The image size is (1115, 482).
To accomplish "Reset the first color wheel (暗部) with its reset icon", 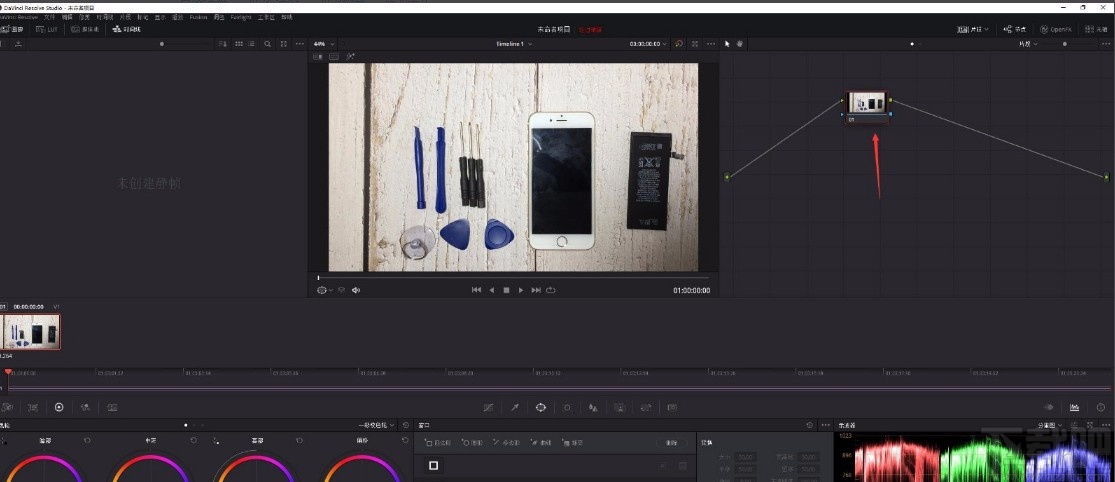I will click(87, 441).
